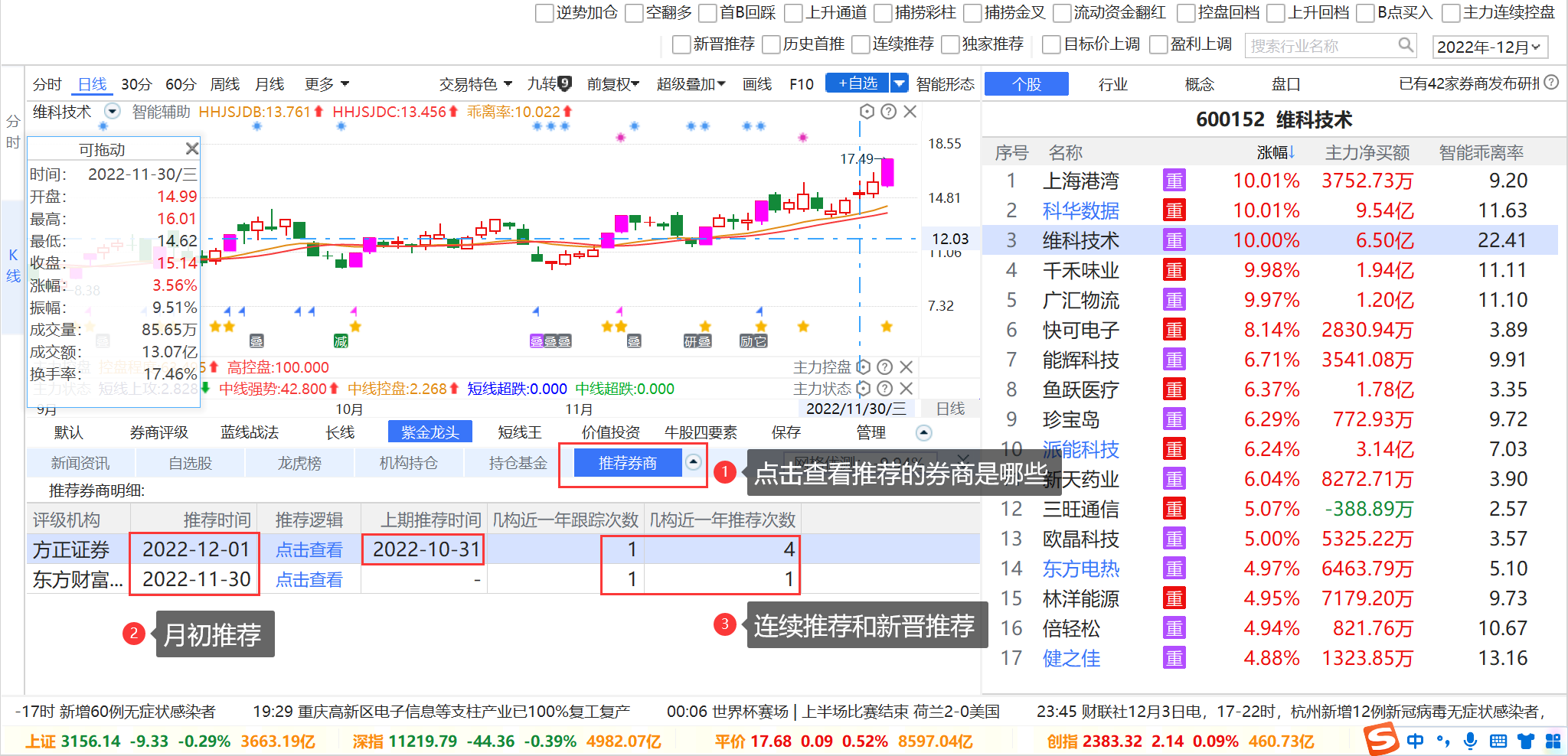Close the 主力状态 indicator panel
Screen dimensions: 1568x756
pyautogui.click(x=906, y=389)
